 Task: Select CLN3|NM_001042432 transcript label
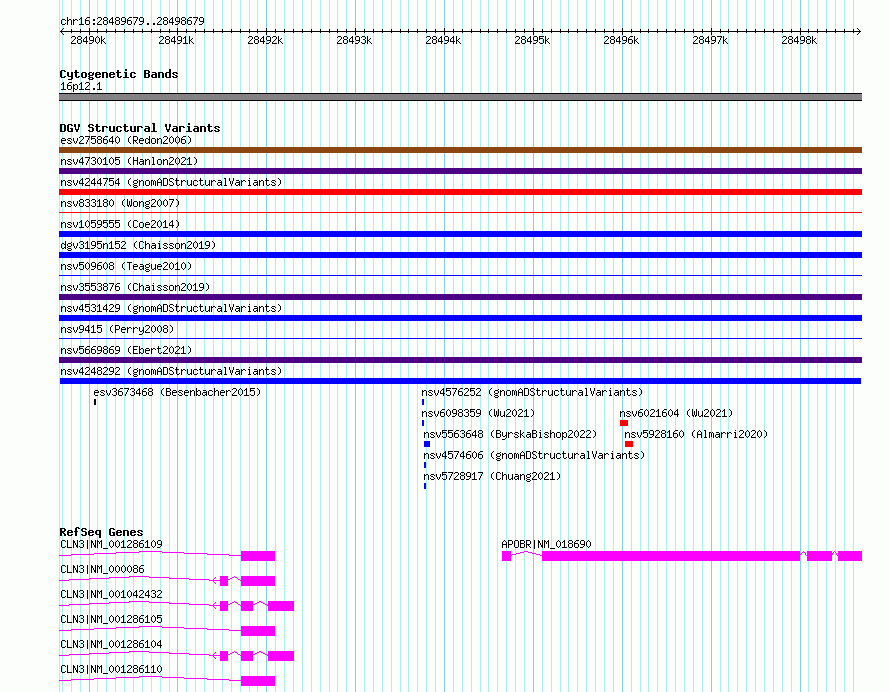point(111,594)
